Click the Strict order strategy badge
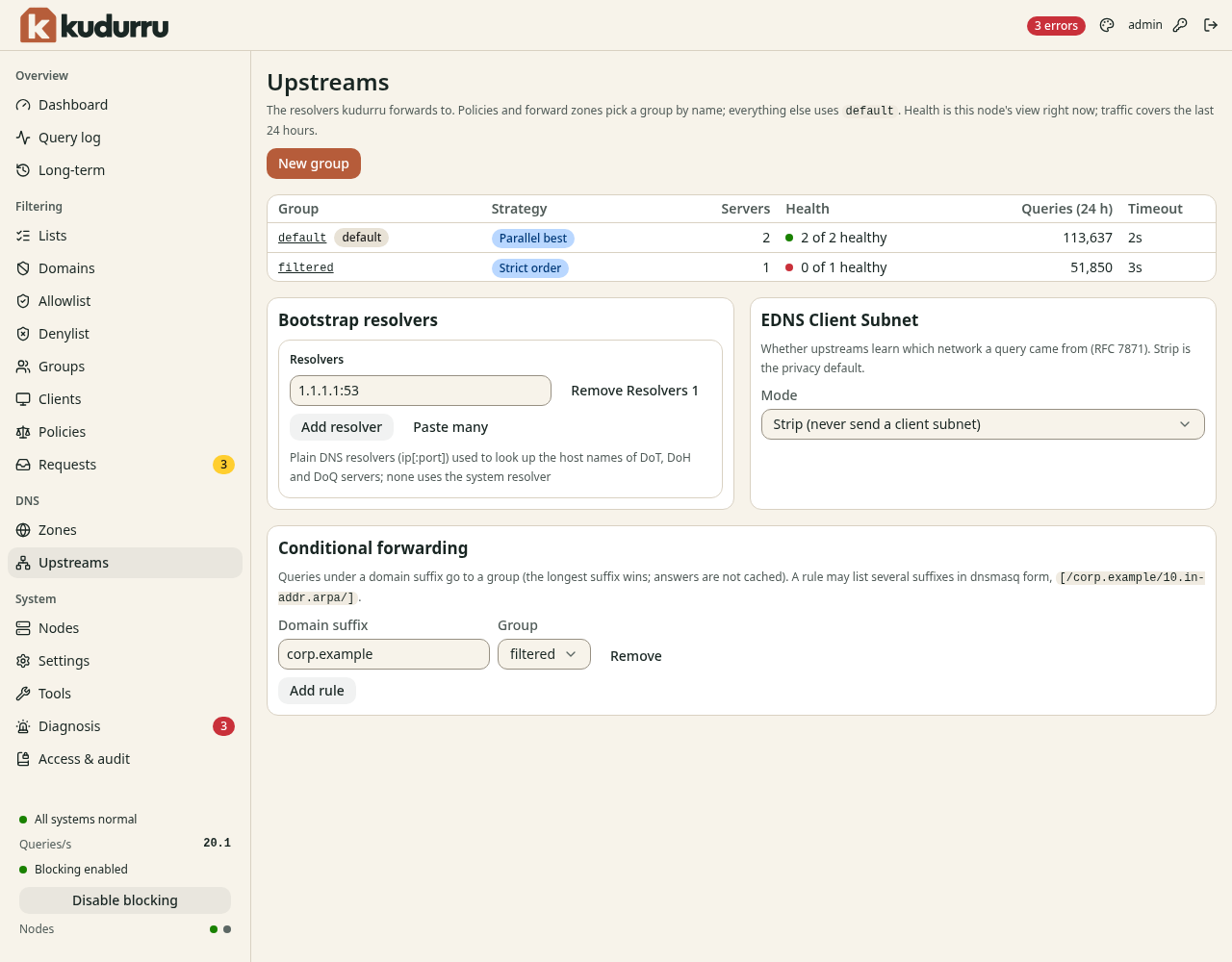This screenshot has width=1232, height=962. [x=530, y=268]
